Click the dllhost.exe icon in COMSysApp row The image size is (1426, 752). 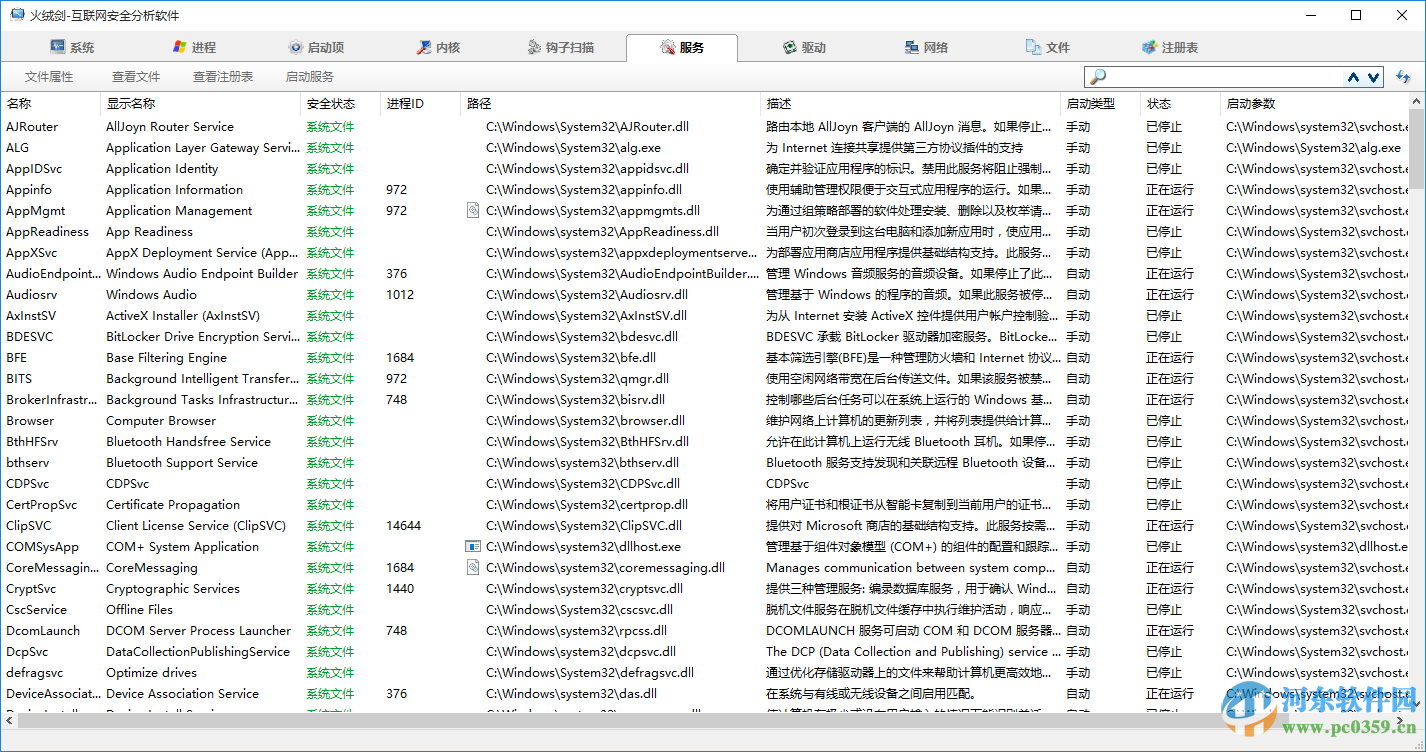[473, 546]
